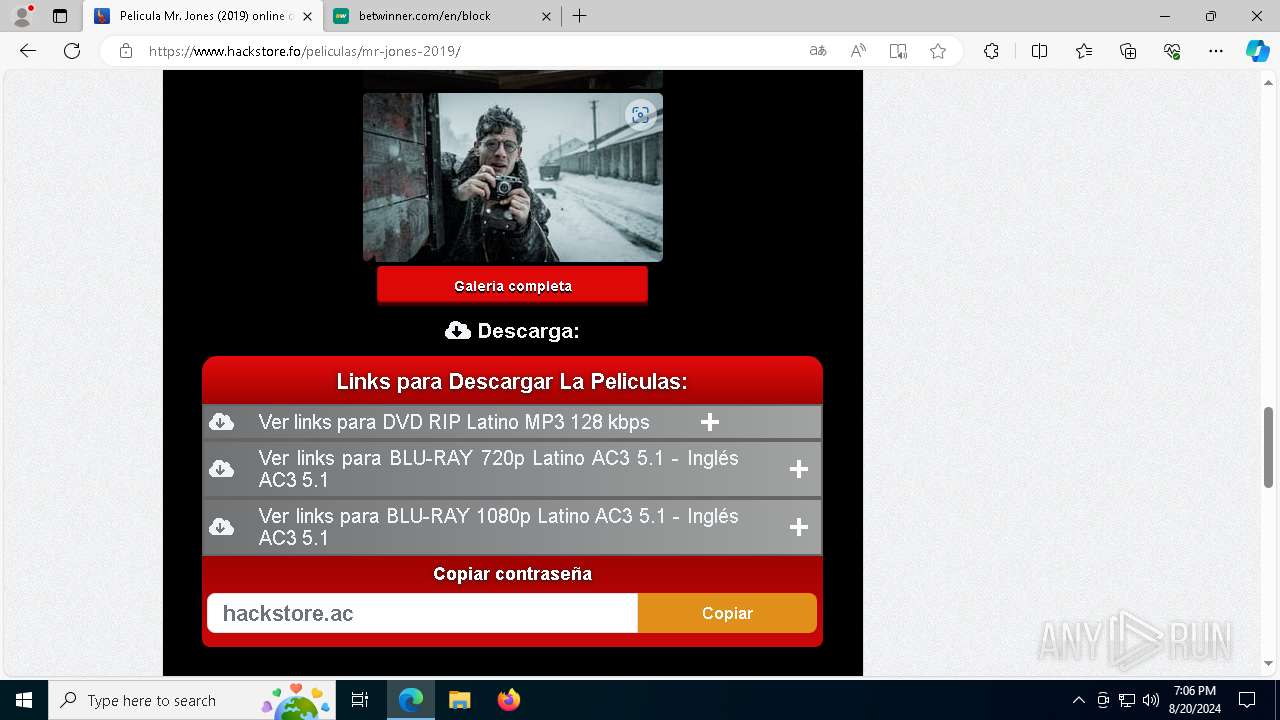Image resolution: width=1280 pixels, height=720 pixels.
Task: Open the Extensions puzzle icon
Action: [x=991, y=51]
